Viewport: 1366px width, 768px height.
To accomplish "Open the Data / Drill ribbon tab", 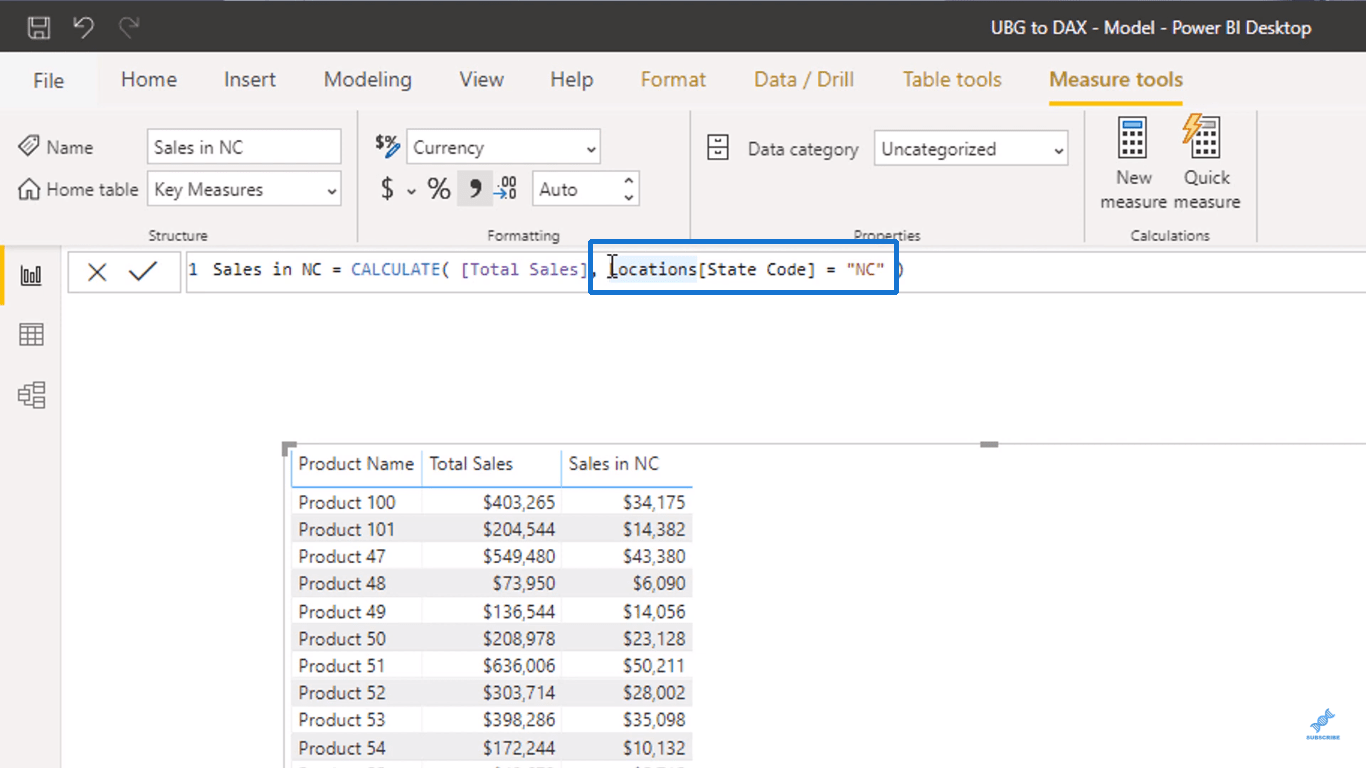I will pyautogui.click(x=804, y=79).
